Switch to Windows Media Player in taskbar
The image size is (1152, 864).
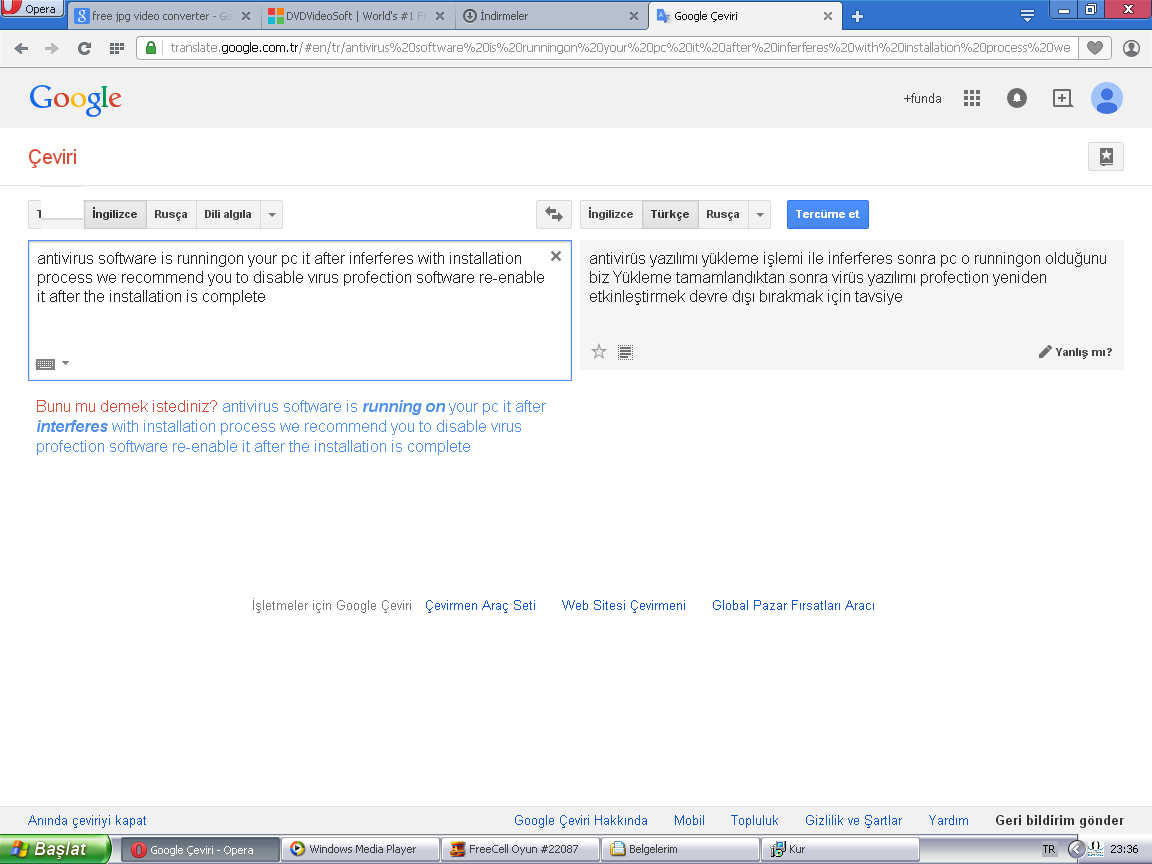tap(361, 849)
